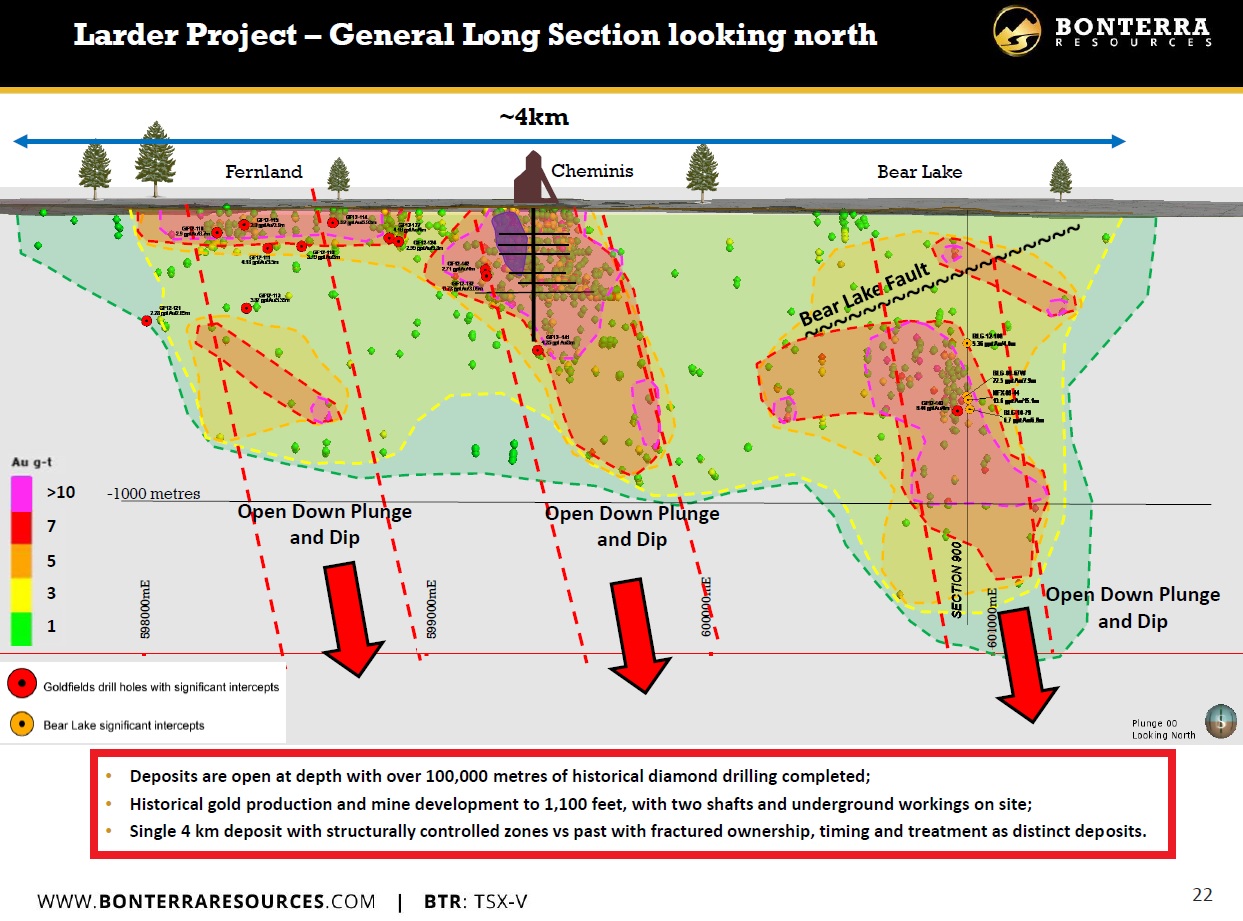Click the orange 5 g/t legend swatch

[23, 559]
